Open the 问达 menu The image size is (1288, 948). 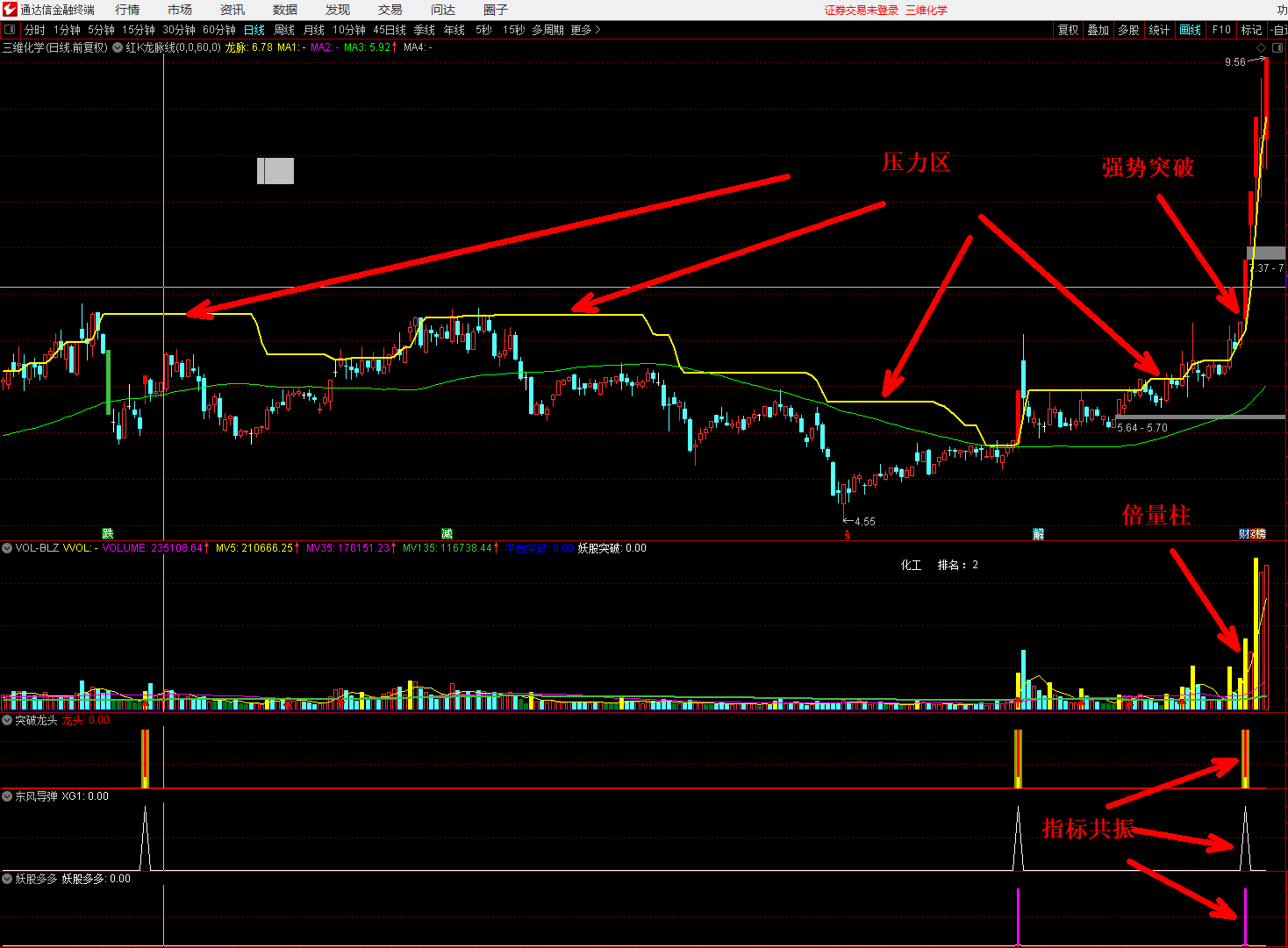[x=443, y=10]
